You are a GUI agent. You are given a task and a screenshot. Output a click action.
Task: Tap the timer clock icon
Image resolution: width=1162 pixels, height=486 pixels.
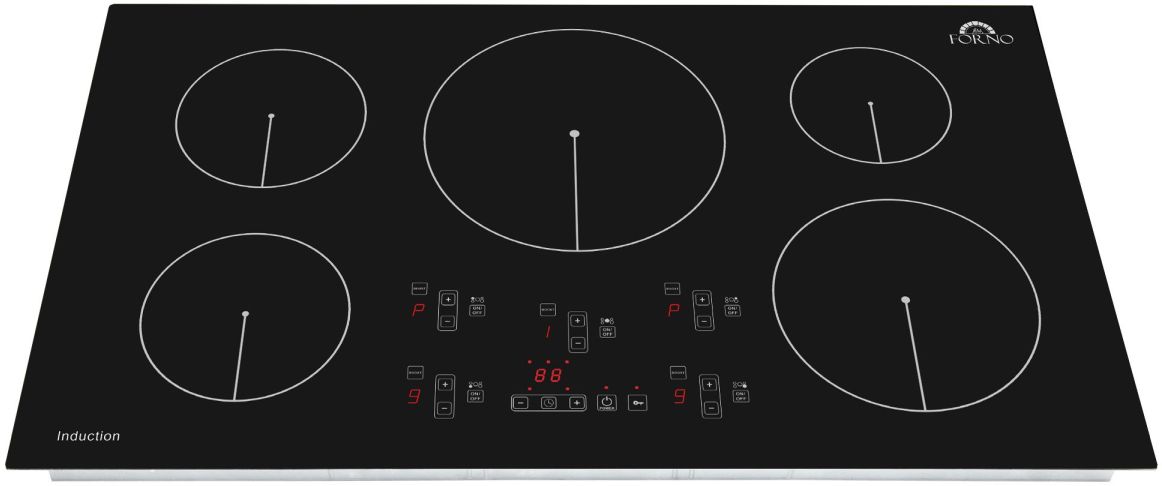[548, 403]
